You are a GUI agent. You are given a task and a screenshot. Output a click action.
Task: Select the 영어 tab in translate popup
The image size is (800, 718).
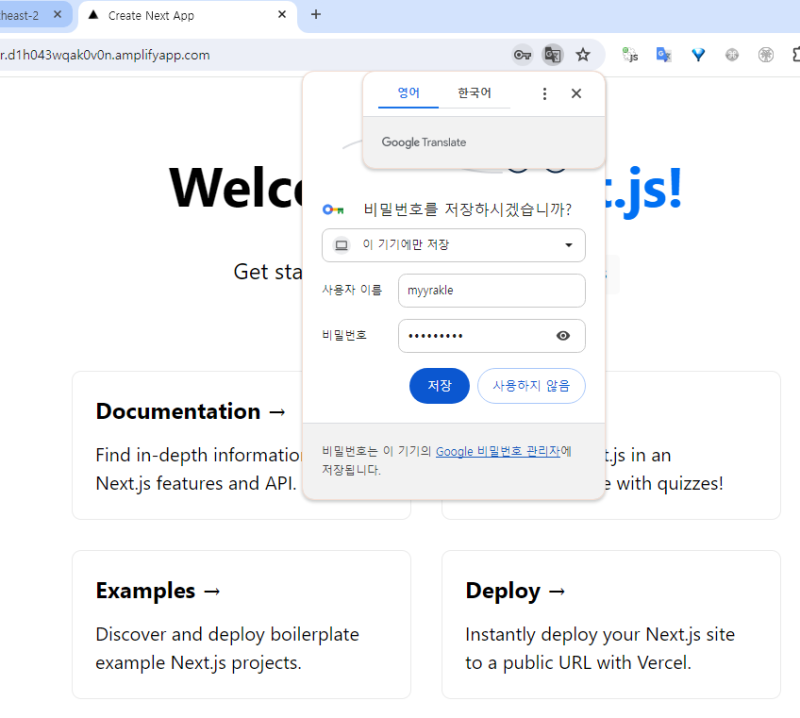[408, 93]
